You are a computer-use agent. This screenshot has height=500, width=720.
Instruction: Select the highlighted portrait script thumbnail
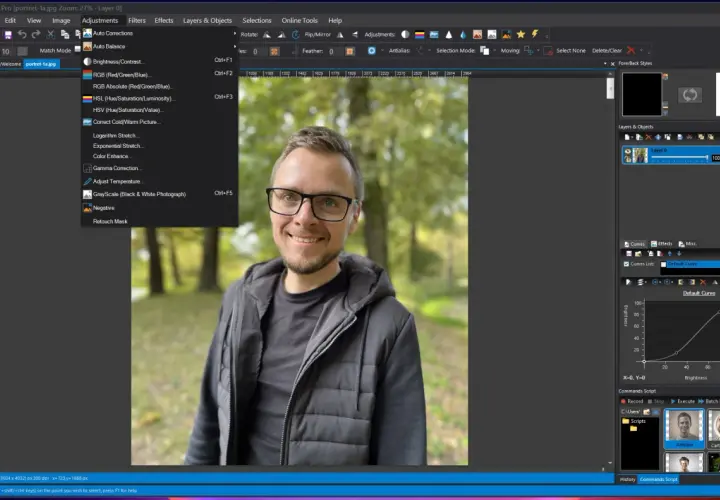click(684, 428)
